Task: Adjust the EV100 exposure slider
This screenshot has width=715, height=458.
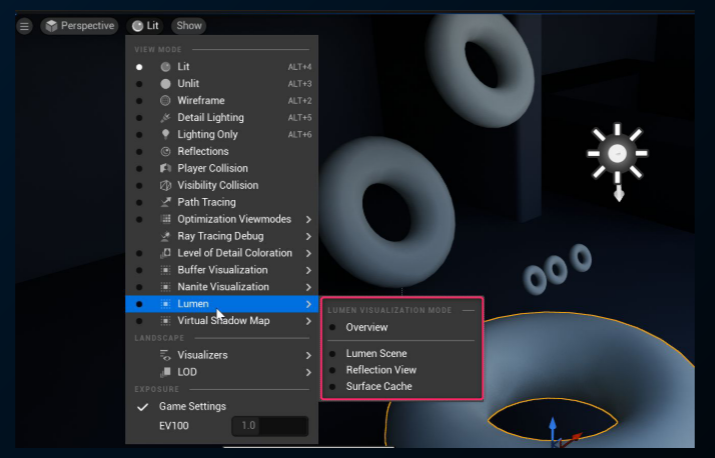Action: (x=270, y=426)
